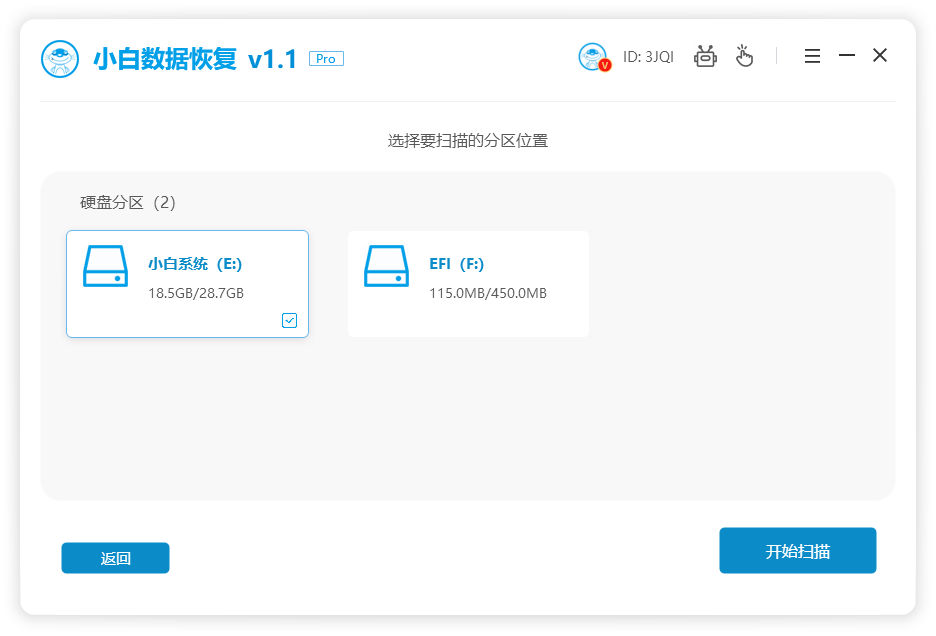Click the 小白数据恢复 v1.1 title text
Screen dimensions: 936x636
pos(195,59)
